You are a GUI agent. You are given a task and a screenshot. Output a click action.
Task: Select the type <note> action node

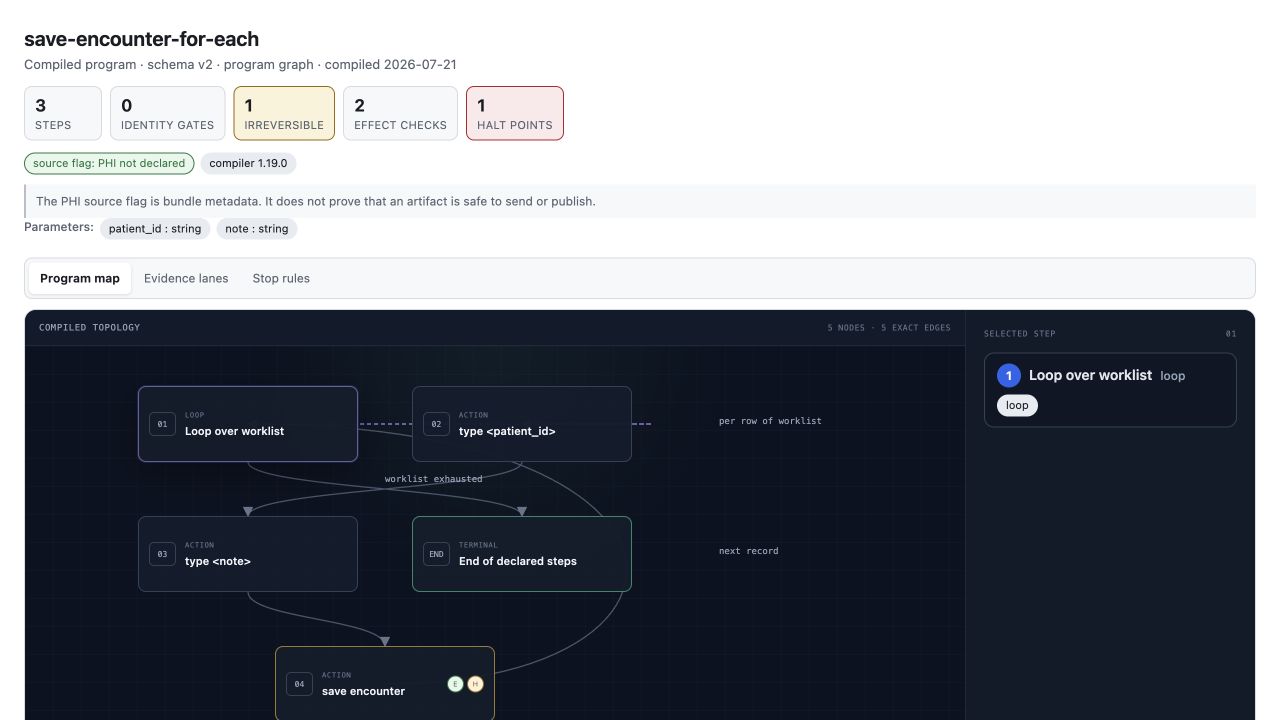(x=248, y=554)
